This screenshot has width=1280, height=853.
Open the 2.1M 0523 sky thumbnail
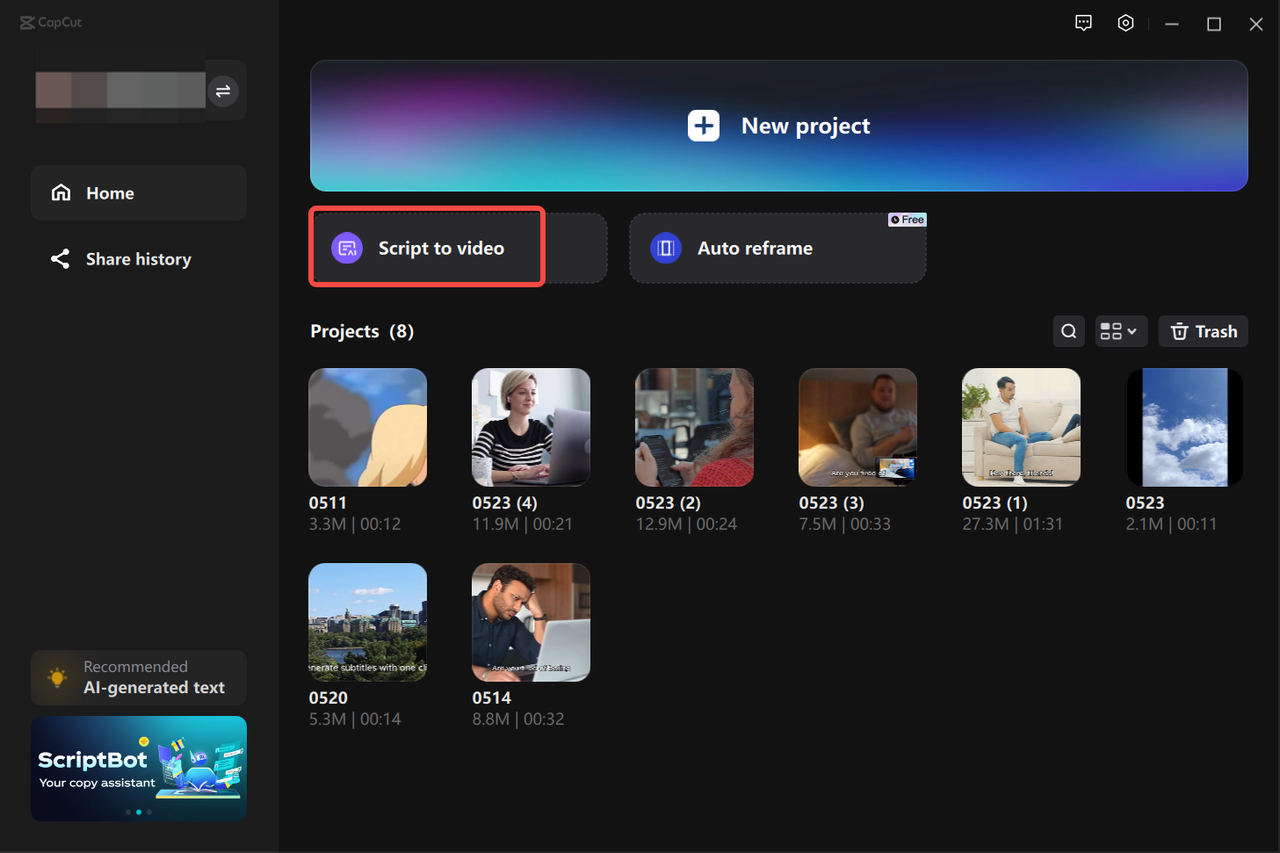point(1185,427)
